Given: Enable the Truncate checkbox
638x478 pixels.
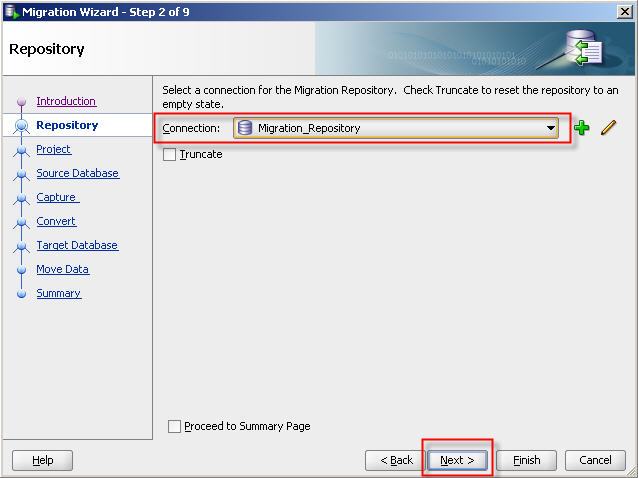Looking at the screenshot, I should [169, 155].
